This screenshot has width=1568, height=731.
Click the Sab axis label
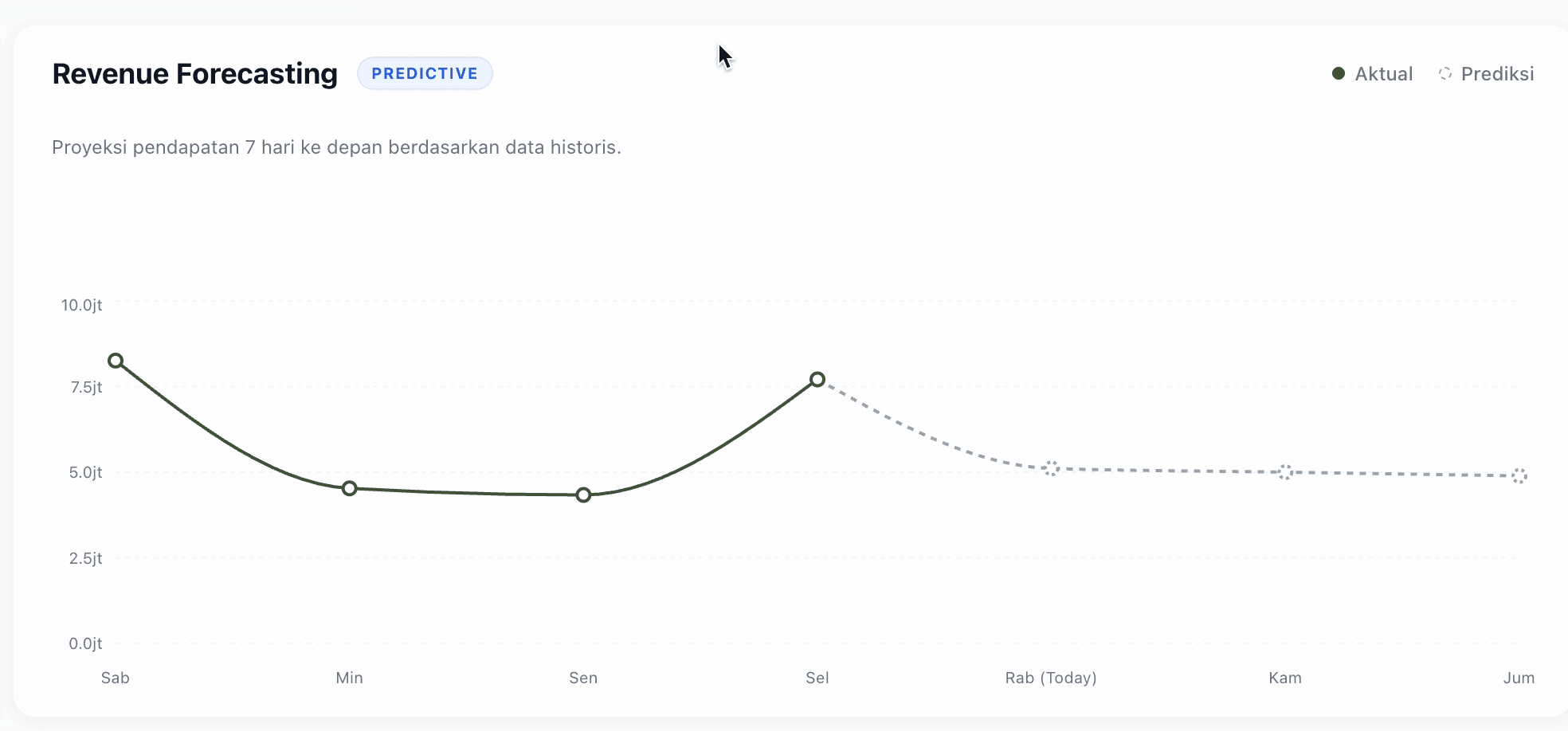[x=116, y=678]
